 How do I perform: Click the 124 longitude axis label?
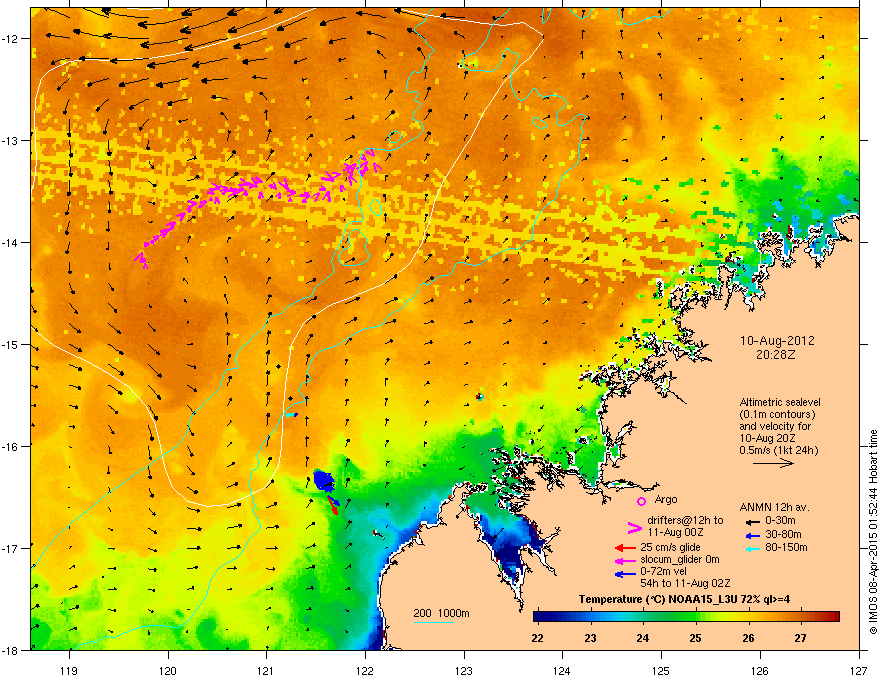[x=562, y=671]
